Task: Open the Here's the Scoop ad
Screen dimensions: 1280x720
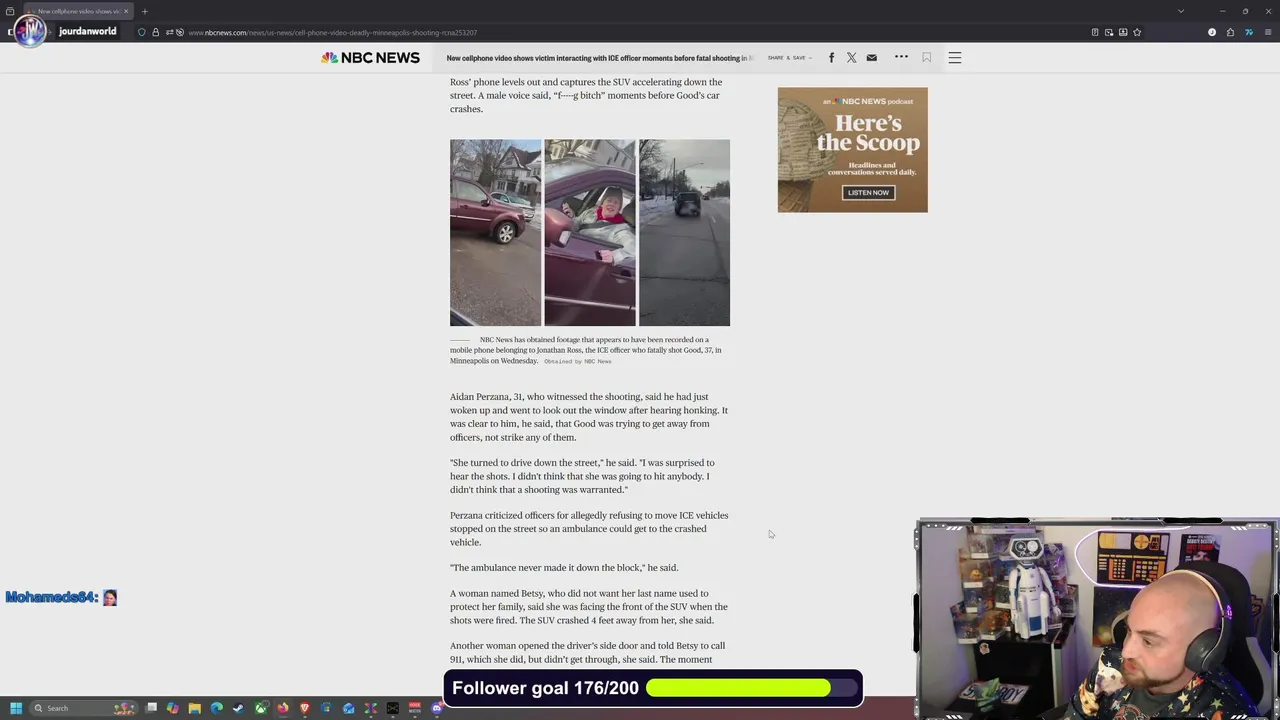Action: click(853, 149)
